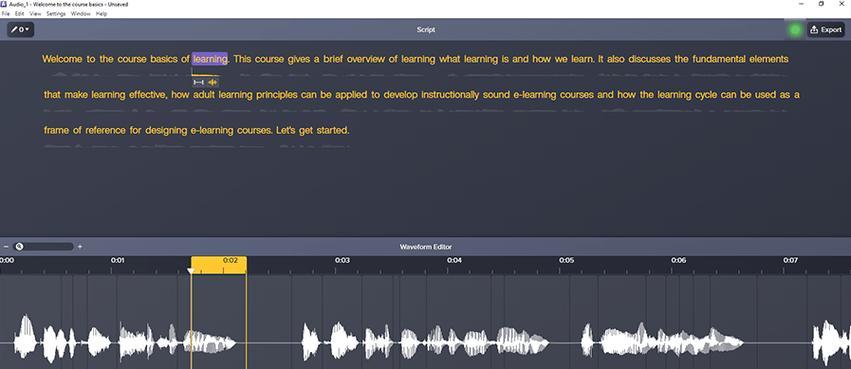
Task: Click the yellow selection region at 0:02
Action: (219, 265)
